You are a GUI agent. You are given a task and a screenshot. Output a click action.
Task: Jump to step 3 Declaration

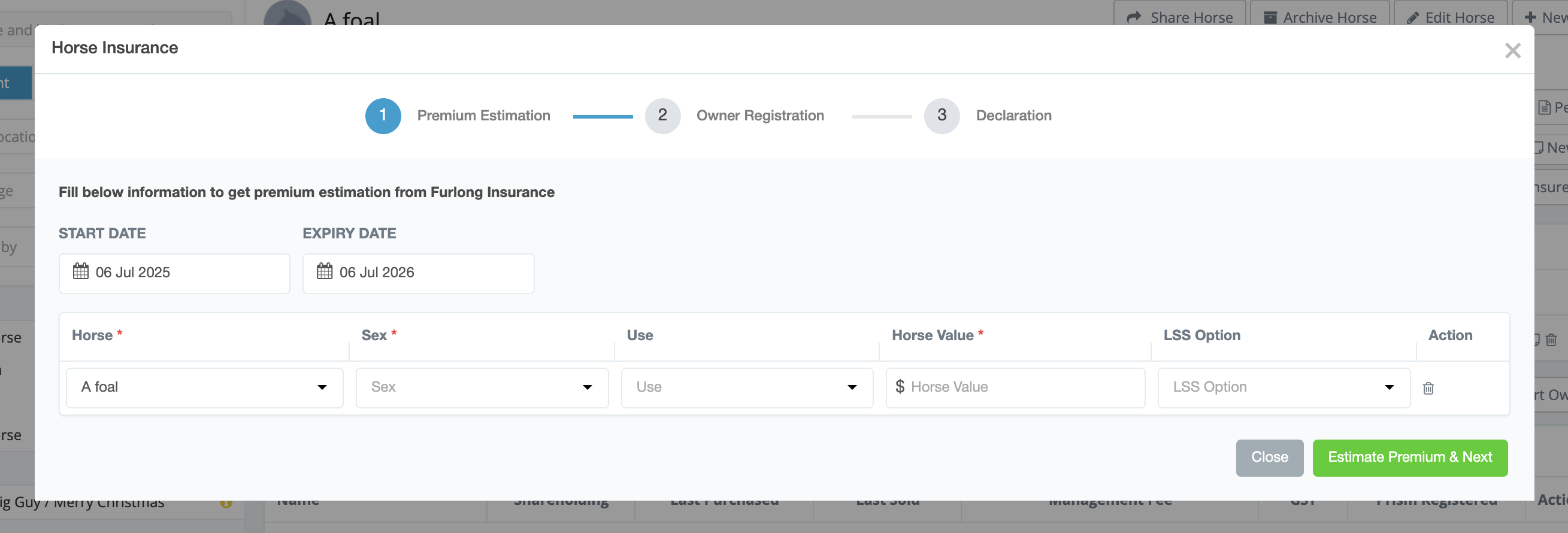[941, 116]
